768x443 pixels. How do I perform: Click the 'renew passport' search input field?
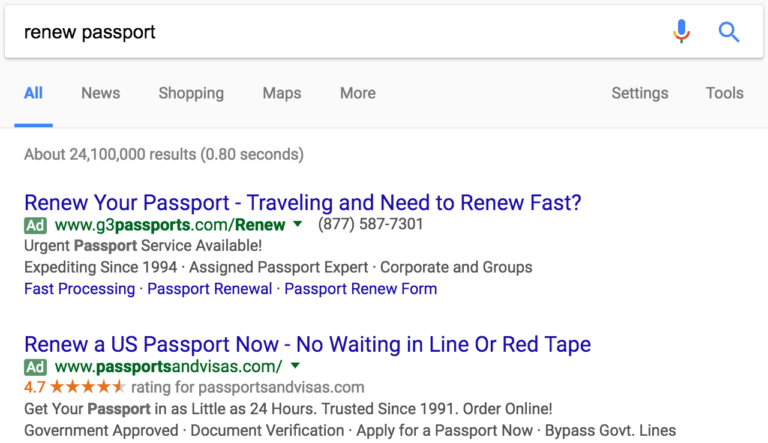point(330,32)
